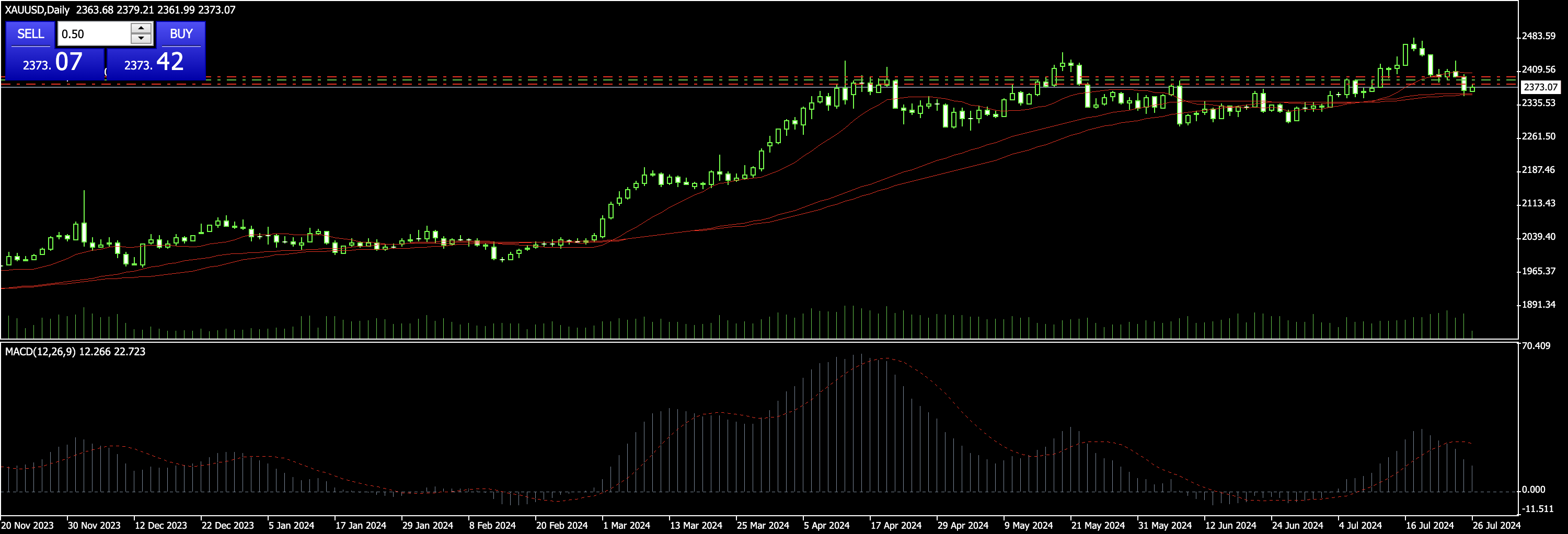Image resolution: width=1568 pixels, height=534 pixels.
Task: Click the SELL one-click trading button
Action: [x=30, y=34]
